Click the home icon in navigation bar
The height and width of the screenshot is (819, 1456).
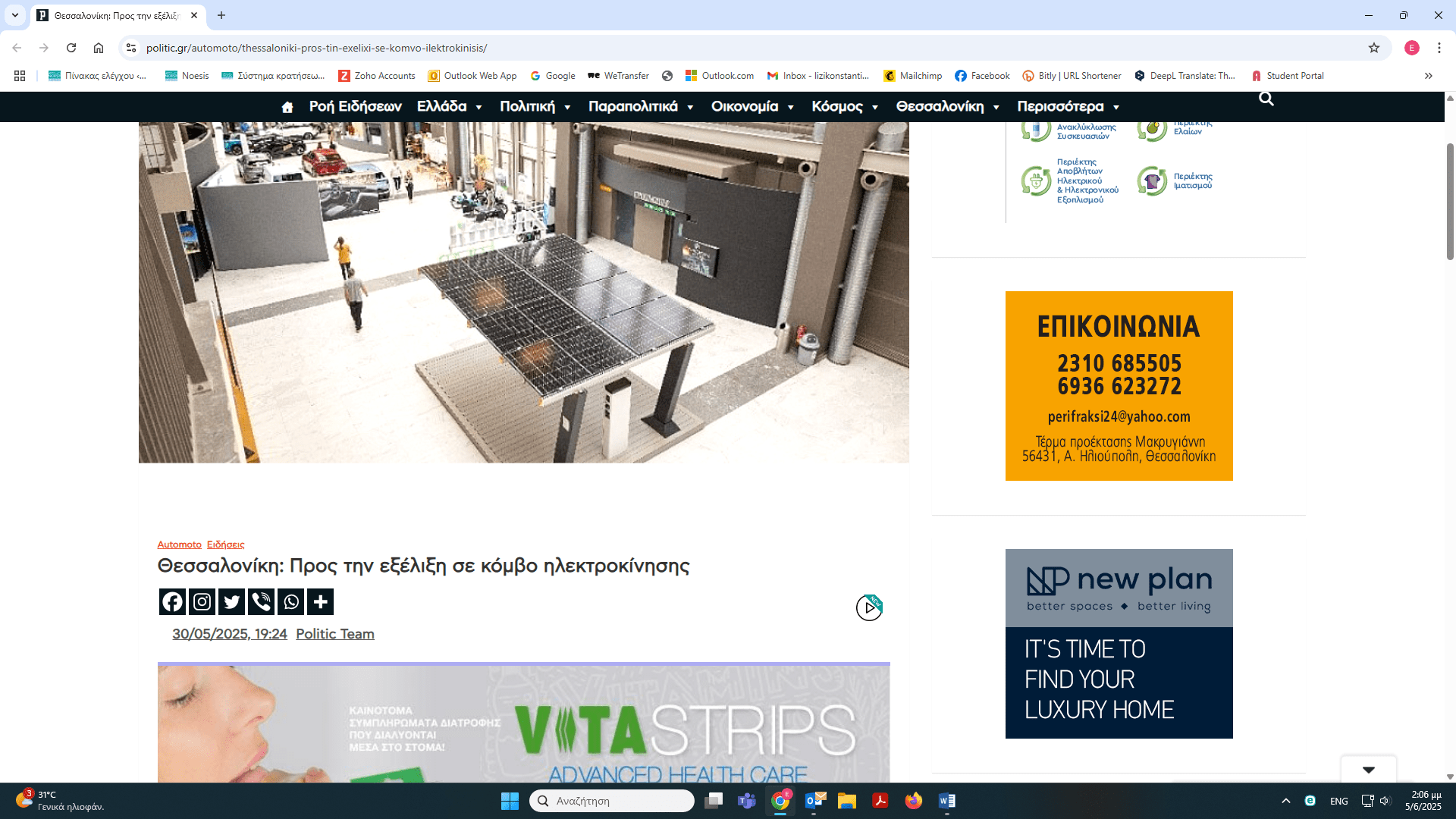287,107
